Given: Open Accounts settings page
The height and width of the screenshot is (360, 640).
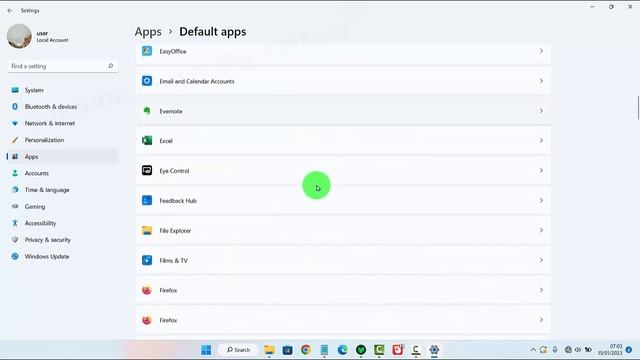Looking at the screenshot, I should point(62,173).
